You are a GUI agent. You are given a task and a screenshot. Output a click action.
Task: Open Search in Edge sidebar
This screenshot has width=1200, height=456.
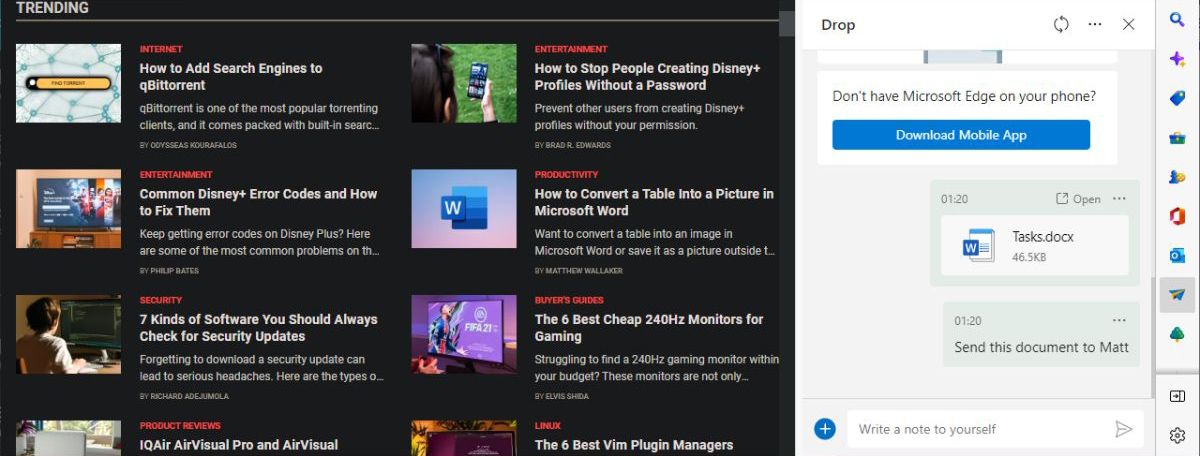(1177, 19)
